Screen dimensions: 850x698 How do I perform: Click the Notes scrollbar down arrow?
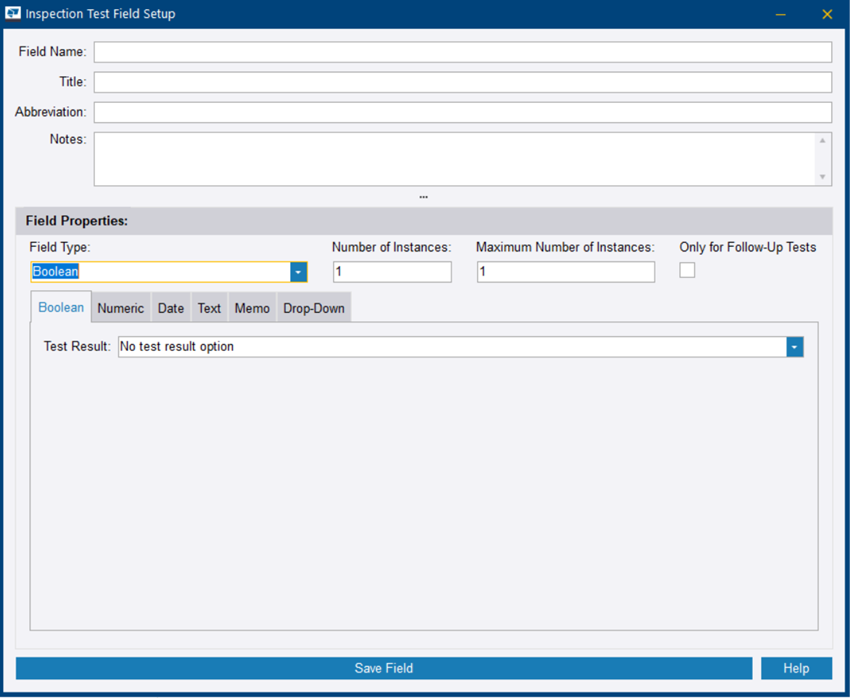(824, 178)
